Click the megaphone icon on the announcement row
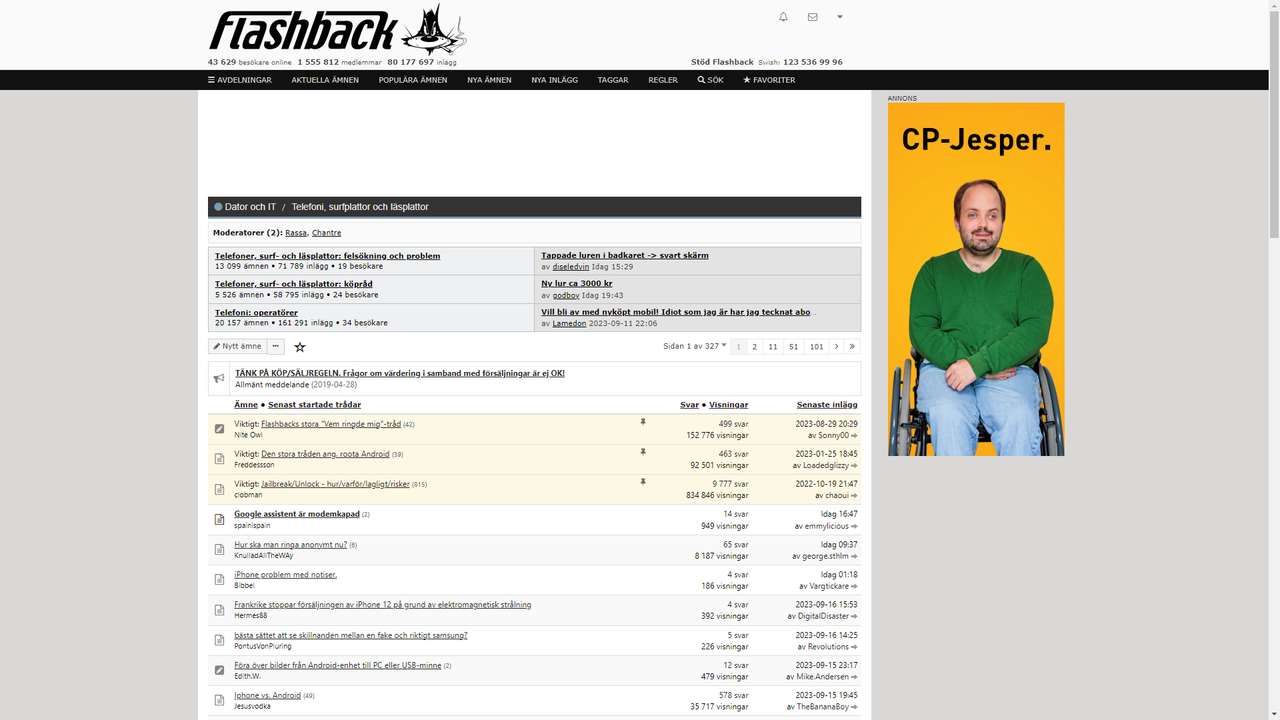The image size is (1280, 720). tap(219, 378)
